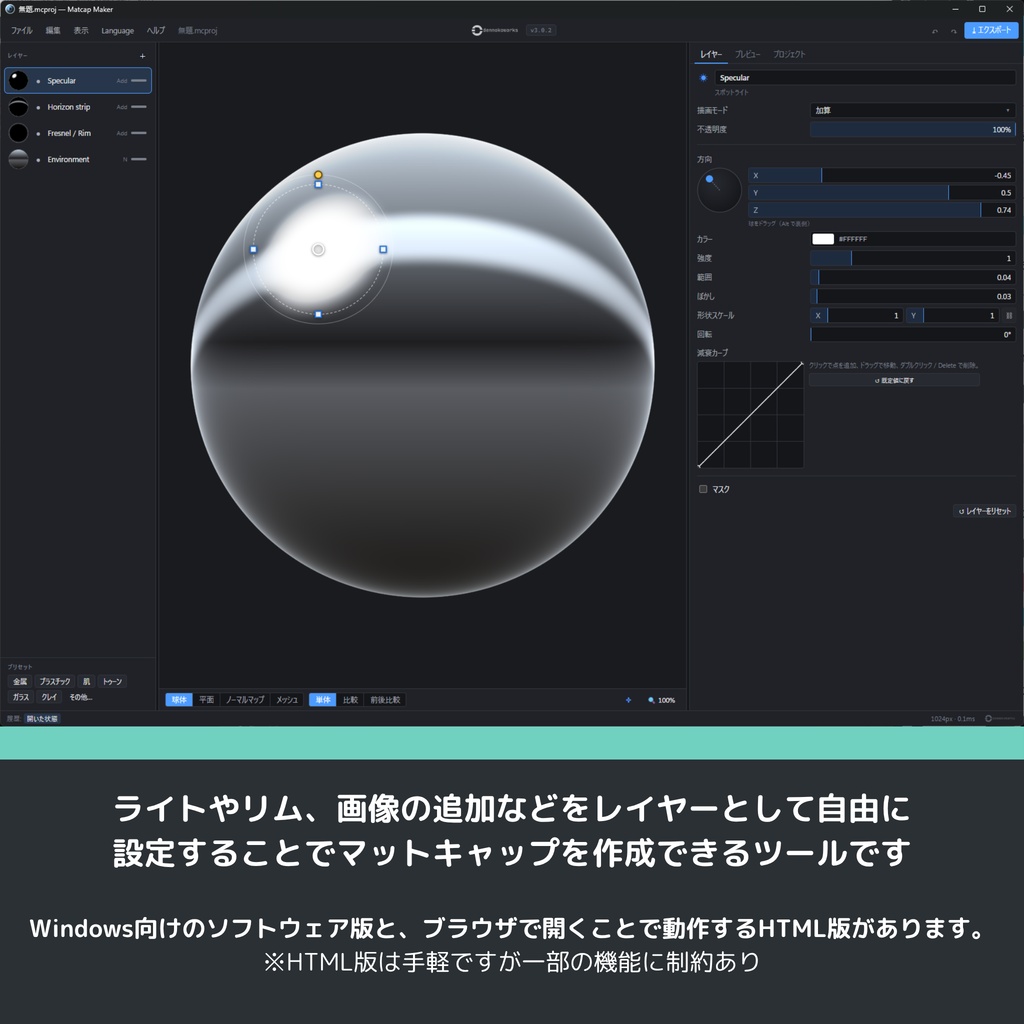
Task: Toggle visibility dot of Environment layer
Action: pos(39,159)
